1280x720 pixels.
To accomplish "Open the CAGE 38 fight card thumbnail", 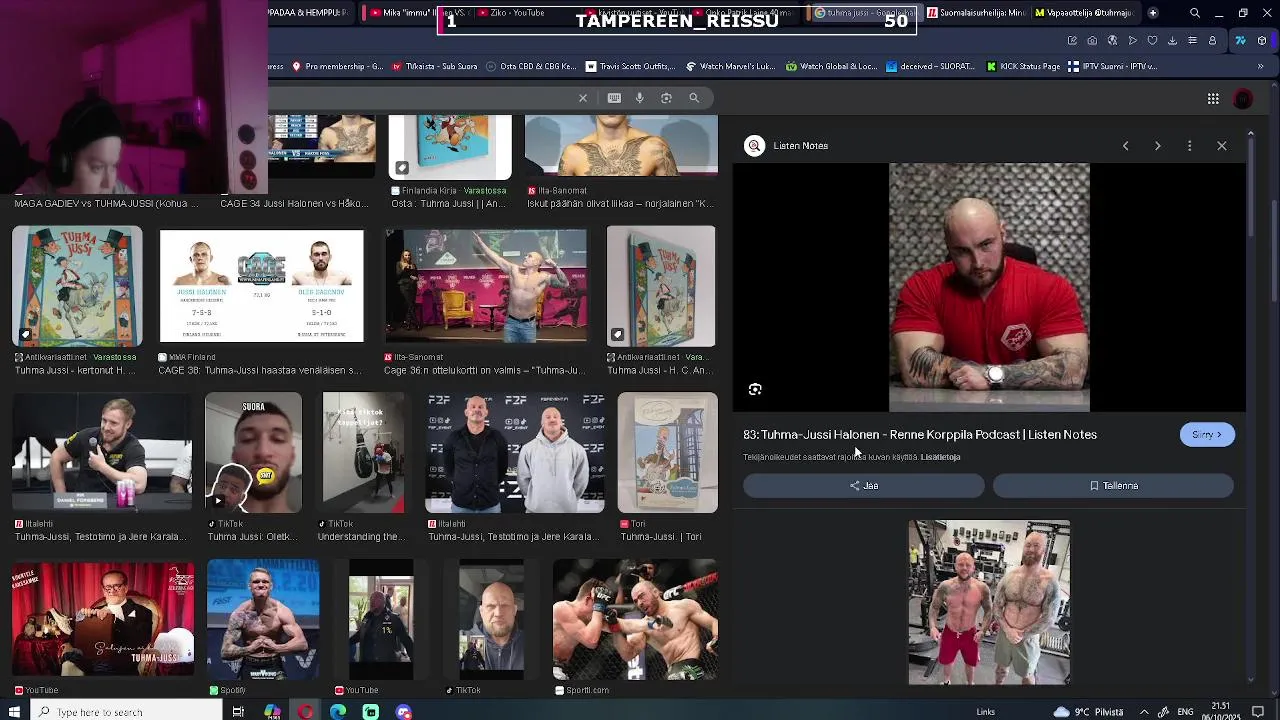I will (261, 286).
